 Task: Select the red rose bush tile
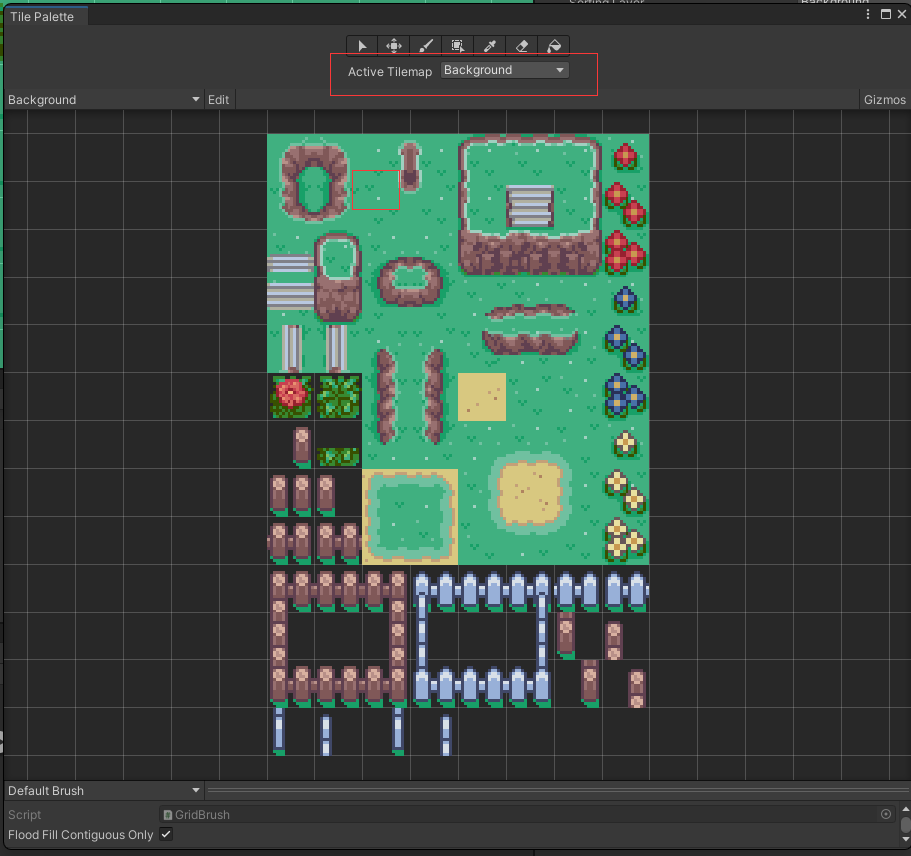[x=291, y=397]
